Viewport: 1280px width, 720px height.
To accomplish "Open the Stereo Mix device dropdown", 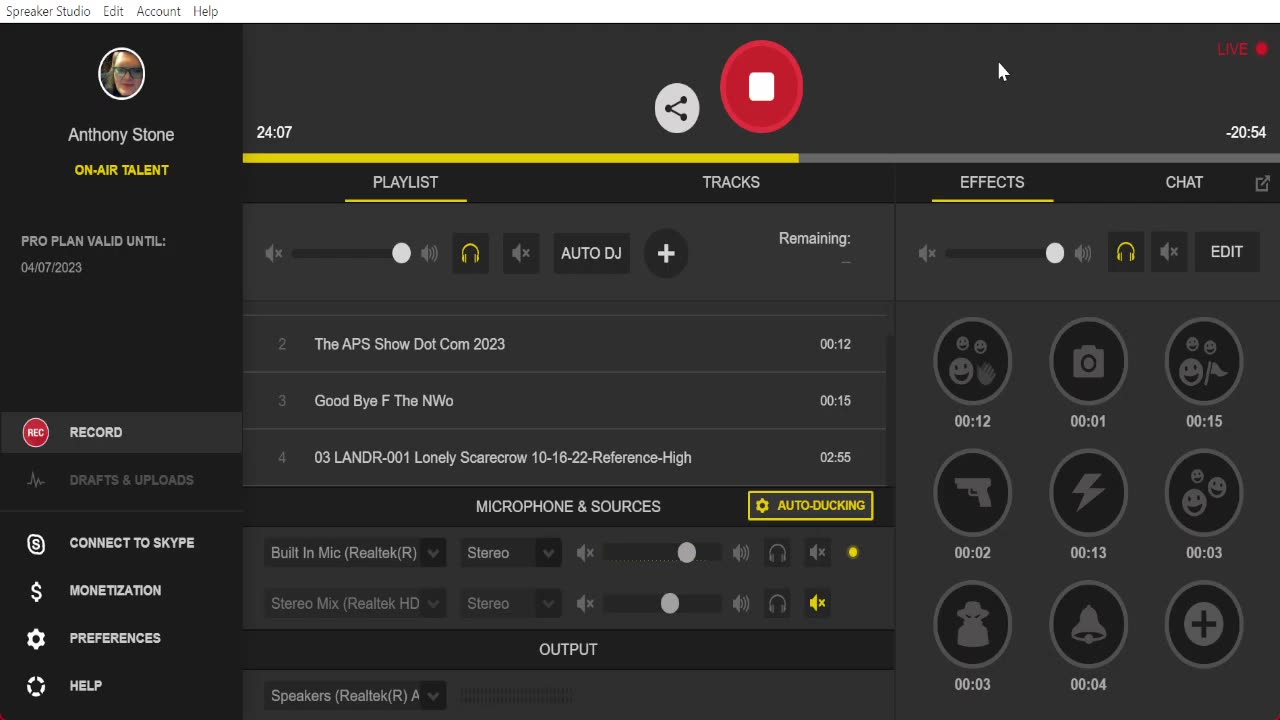I will (355, 604).
